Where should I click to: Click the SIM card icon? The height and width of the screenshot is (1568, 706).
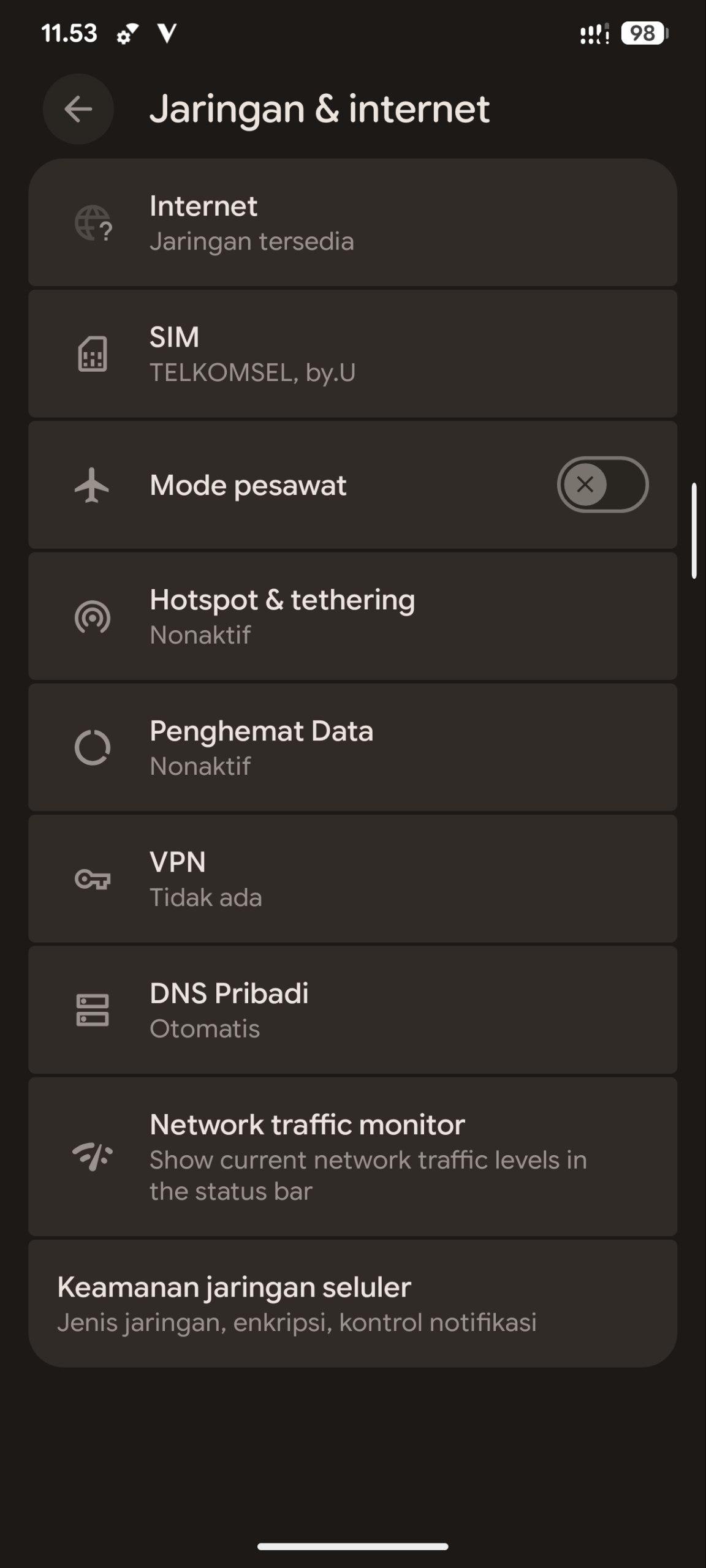(93, 354)
